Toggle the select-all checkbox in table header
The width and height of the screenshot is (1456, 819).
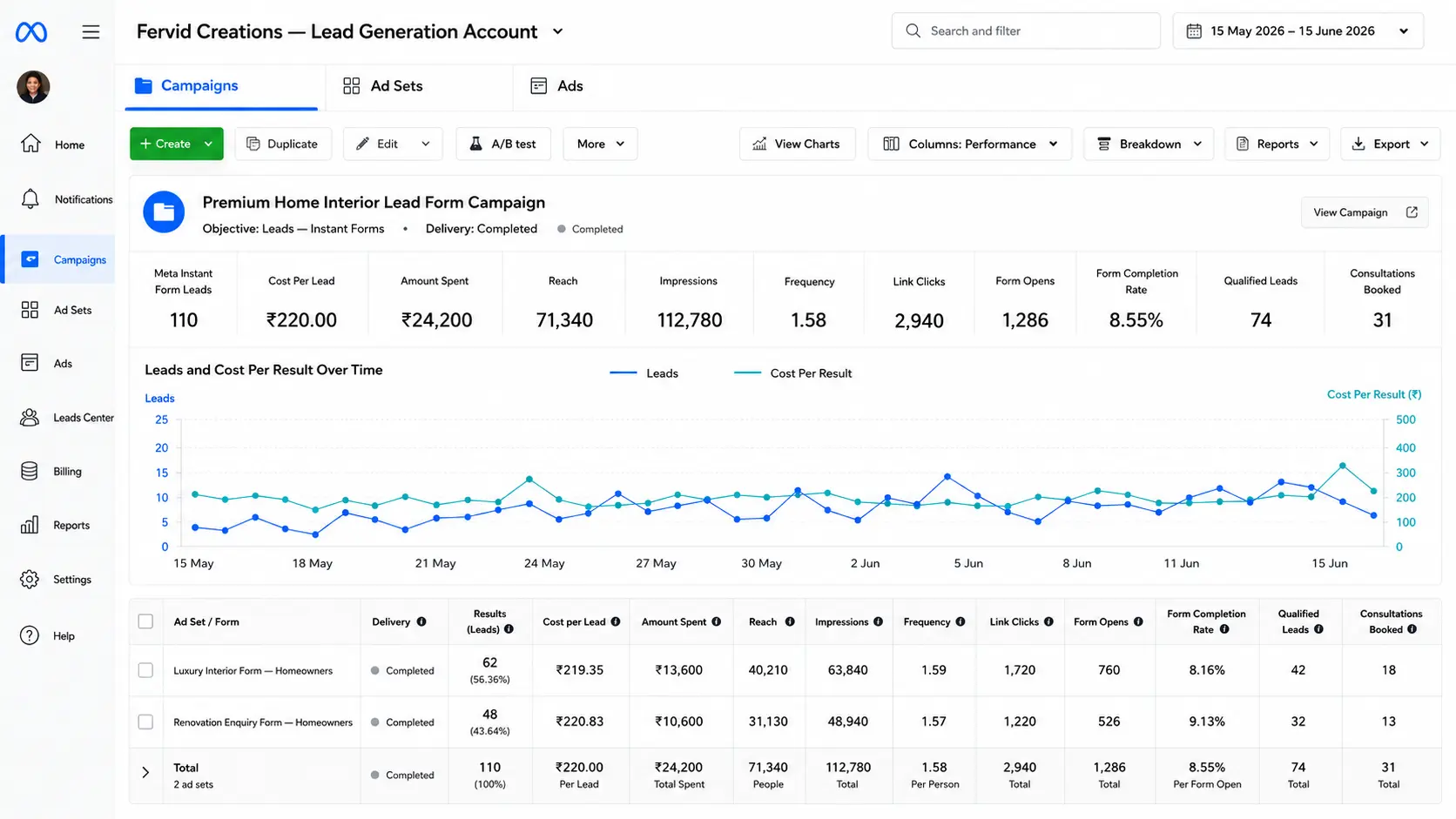145,621
